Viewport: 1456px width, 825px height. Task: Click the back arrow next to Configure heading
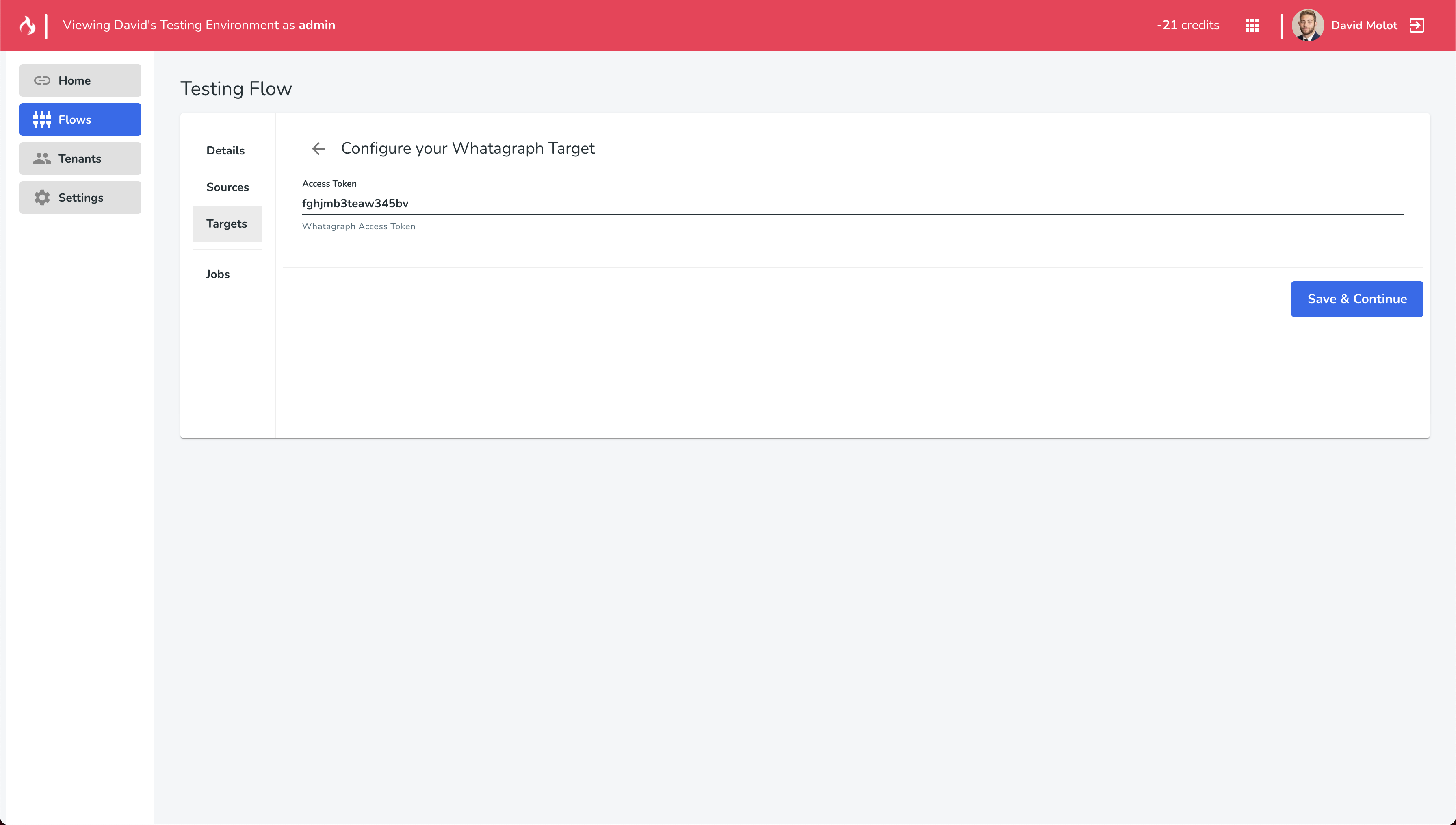[319, 148]
